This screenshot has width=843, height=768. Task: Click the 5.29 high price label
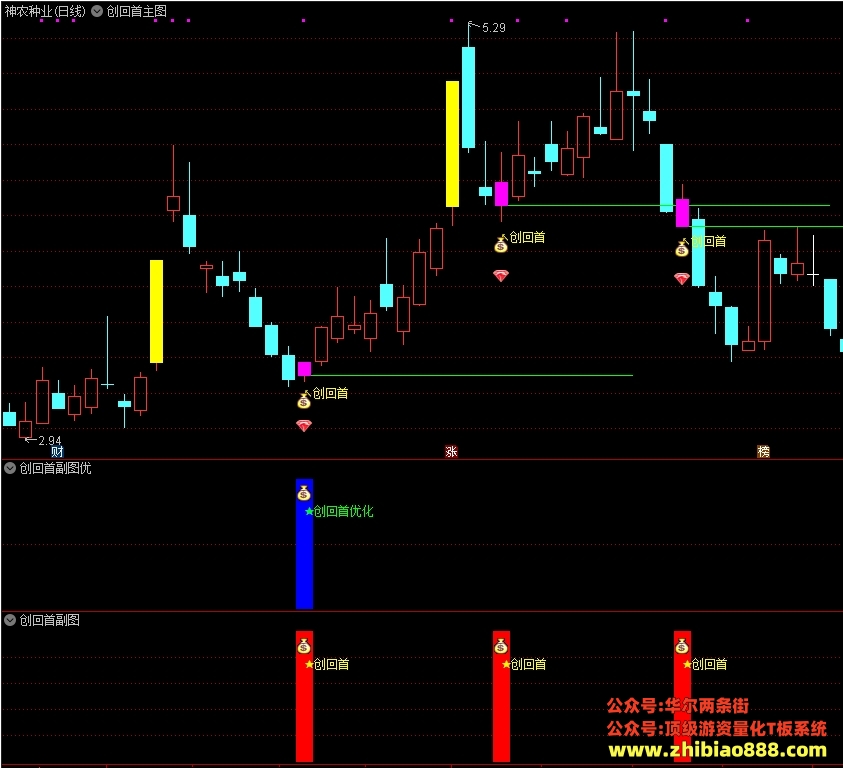(x=494, y=27)
